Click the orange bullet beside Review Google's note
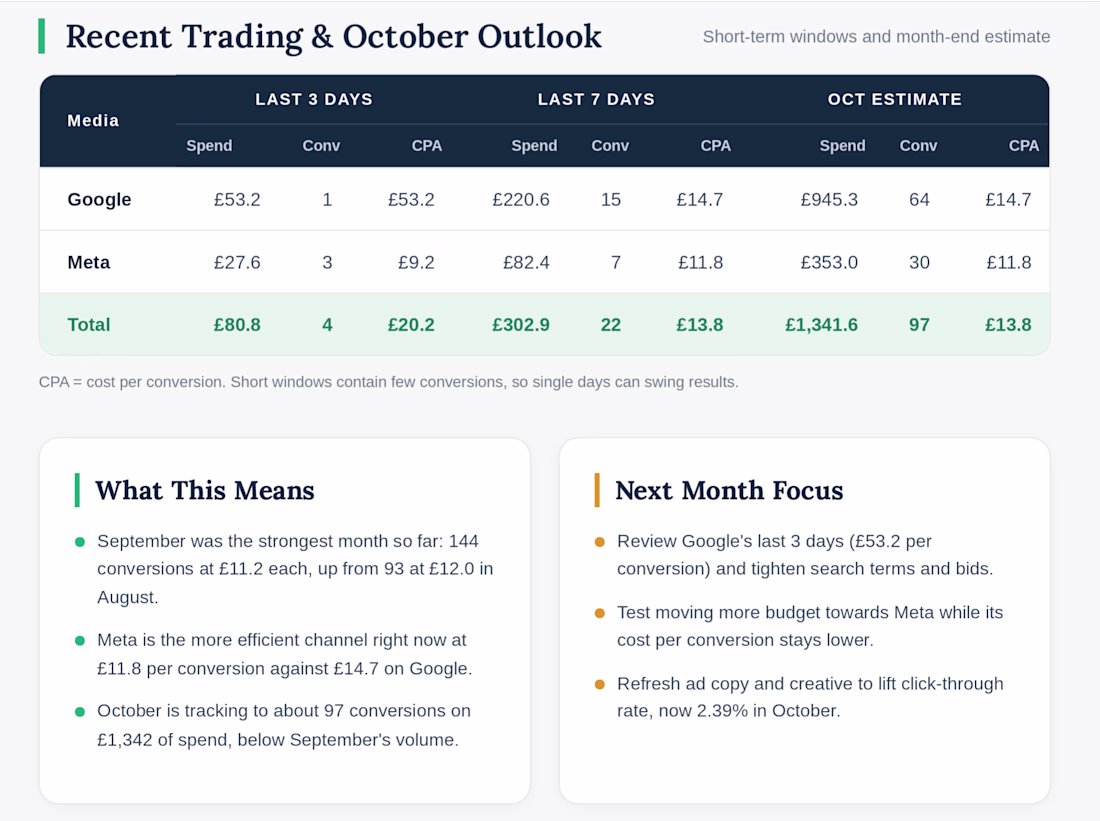 600,542
